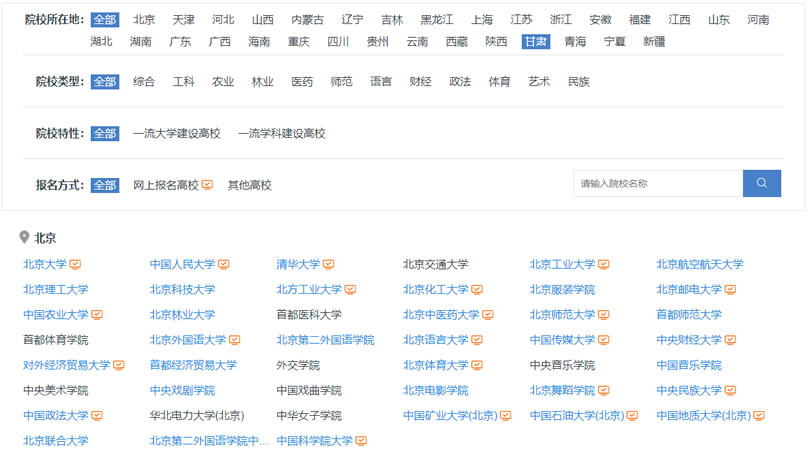The image size is (810, 463).
Task: Open the 清华大学 link
Action: 298,264
